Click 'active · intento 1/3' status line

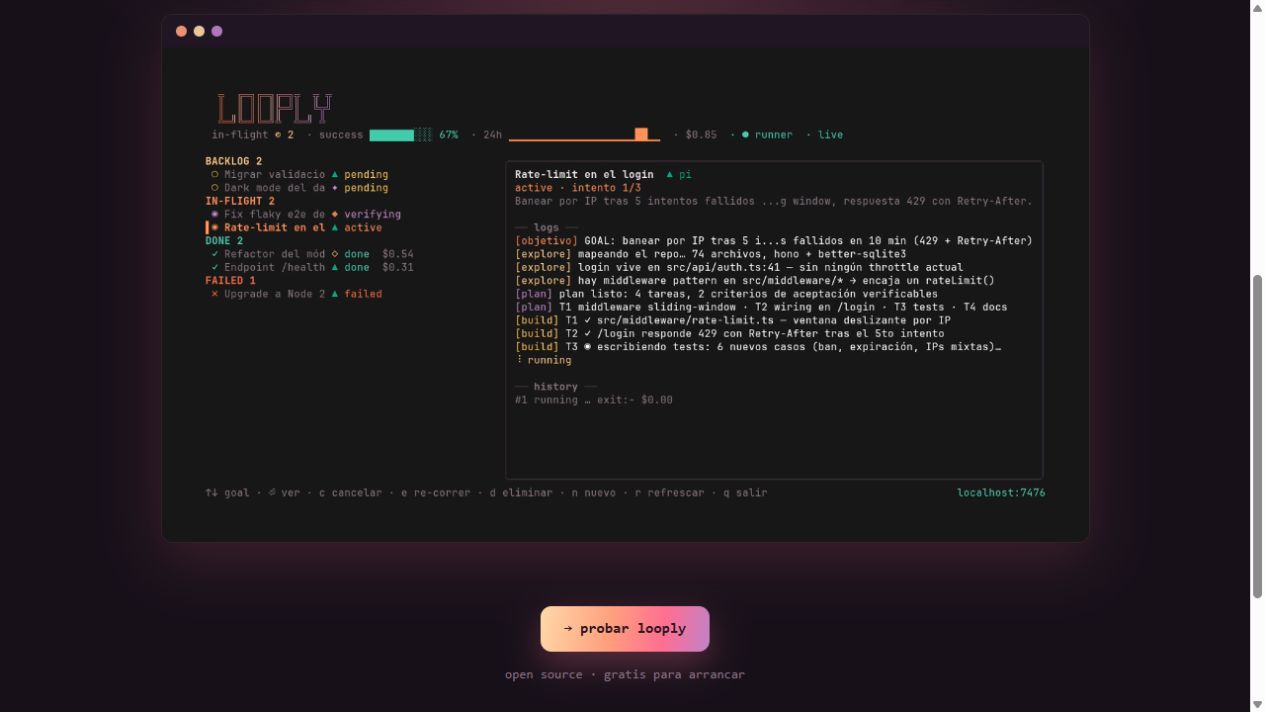pyautogui.click(x=578, y=188)
